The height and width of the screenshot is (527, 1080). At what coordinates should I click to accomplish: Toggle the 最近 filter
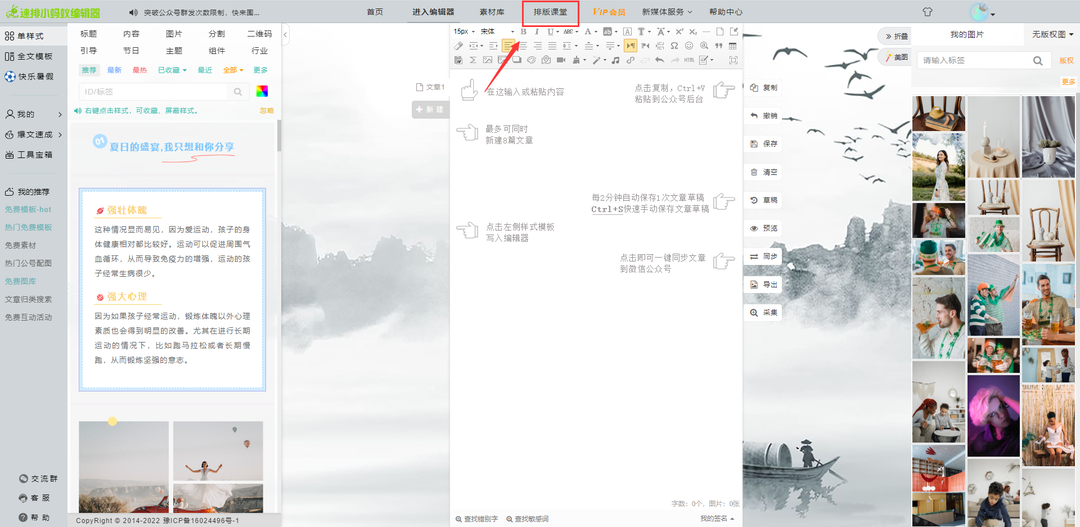205,70
